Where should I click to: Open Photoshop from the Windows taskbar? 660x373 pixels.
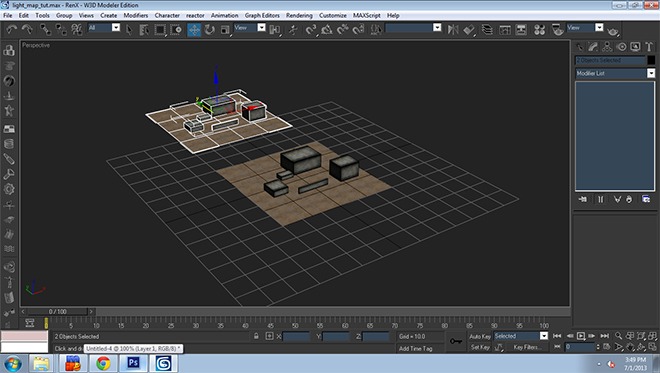133,363
